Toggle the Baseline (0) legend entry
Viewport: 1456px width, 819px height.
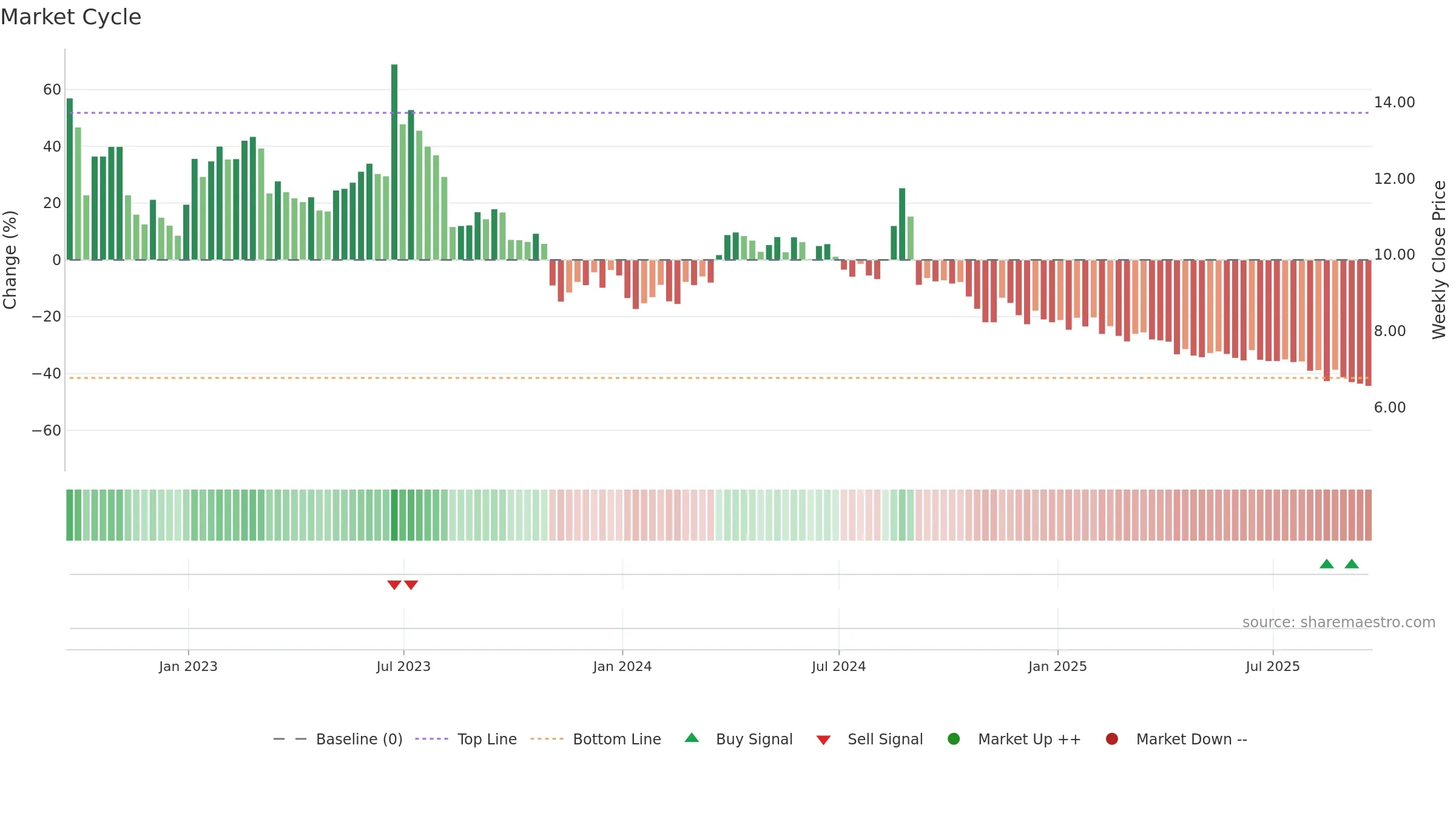click(338, 739)
